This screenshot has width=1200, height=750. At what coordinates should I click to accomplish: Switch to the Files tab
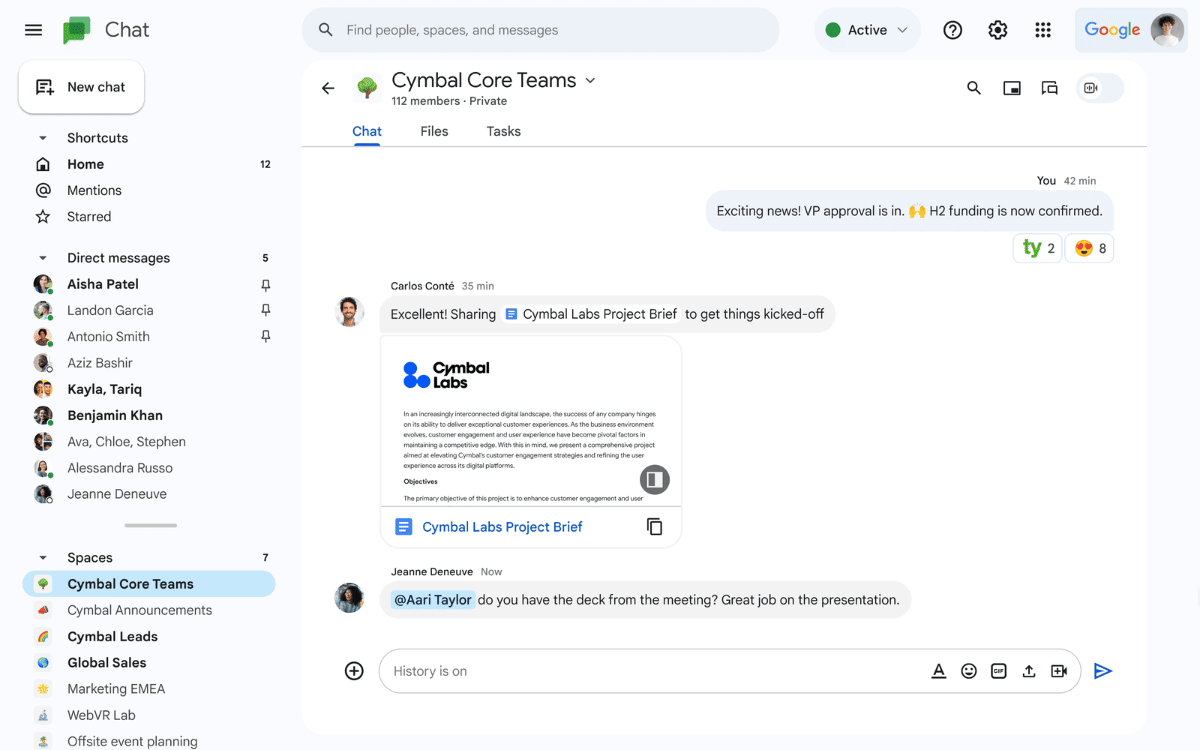click(x=434, y=131)
